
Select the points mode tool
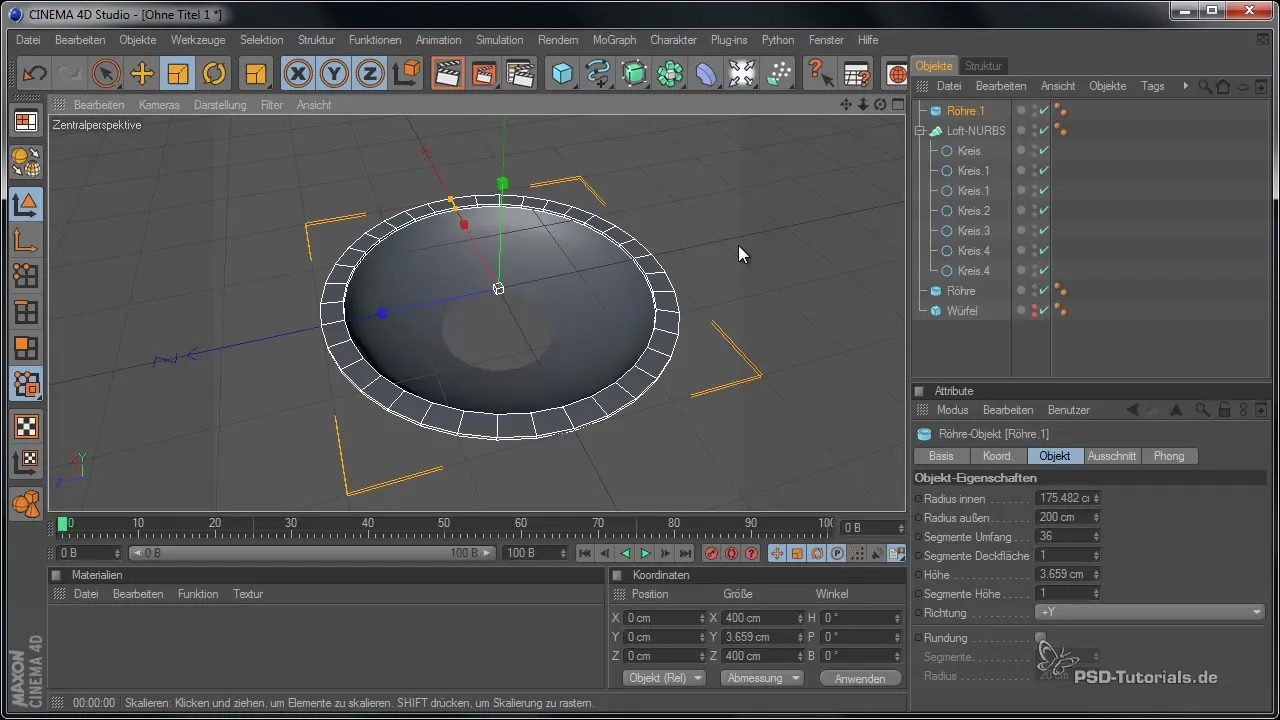26,276
